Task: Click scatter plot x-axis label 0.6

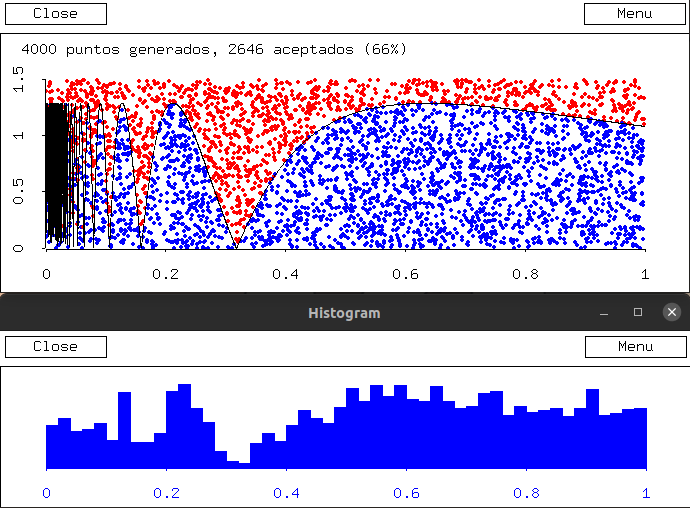Action: coord(405,274)
